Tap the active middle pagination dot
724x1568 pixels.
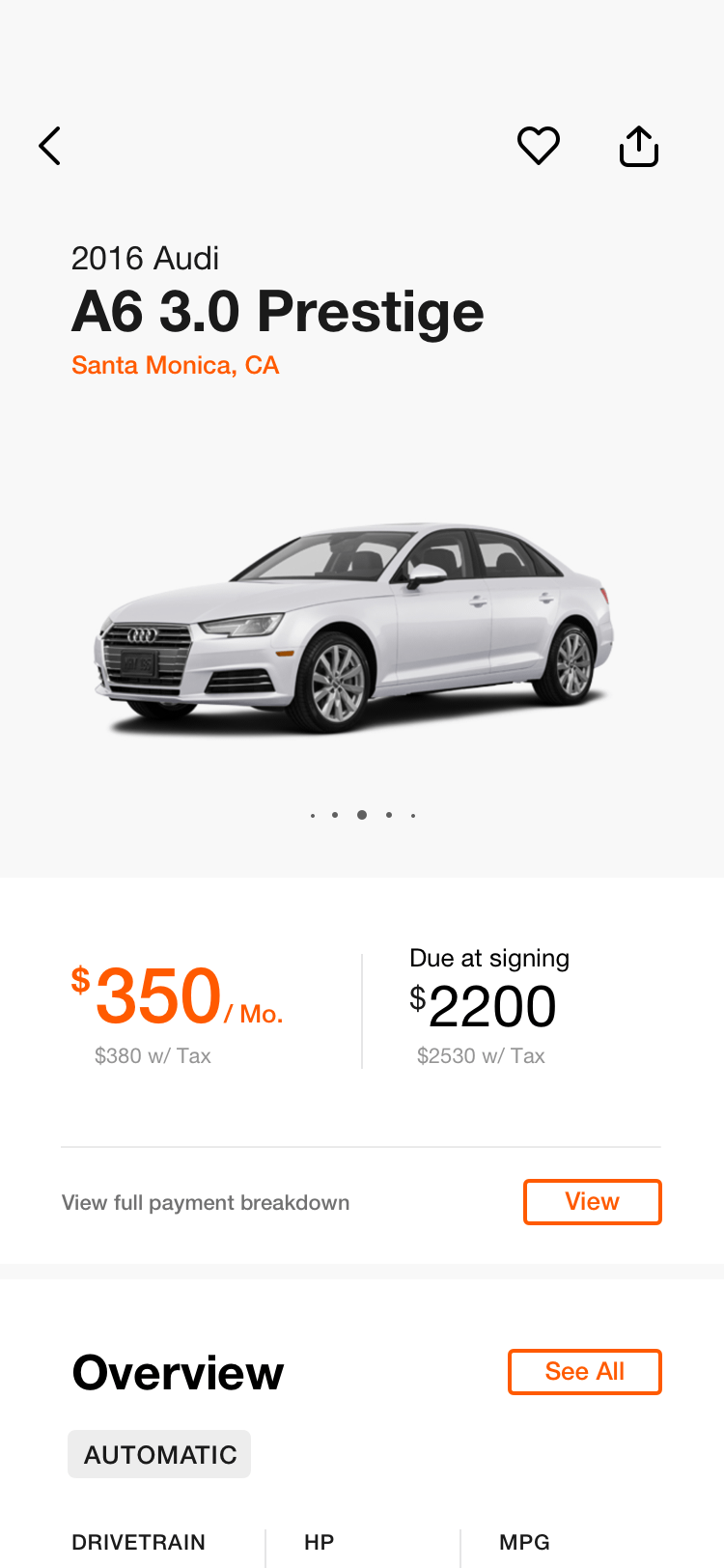pyautogui.click(x=362, y=815)
